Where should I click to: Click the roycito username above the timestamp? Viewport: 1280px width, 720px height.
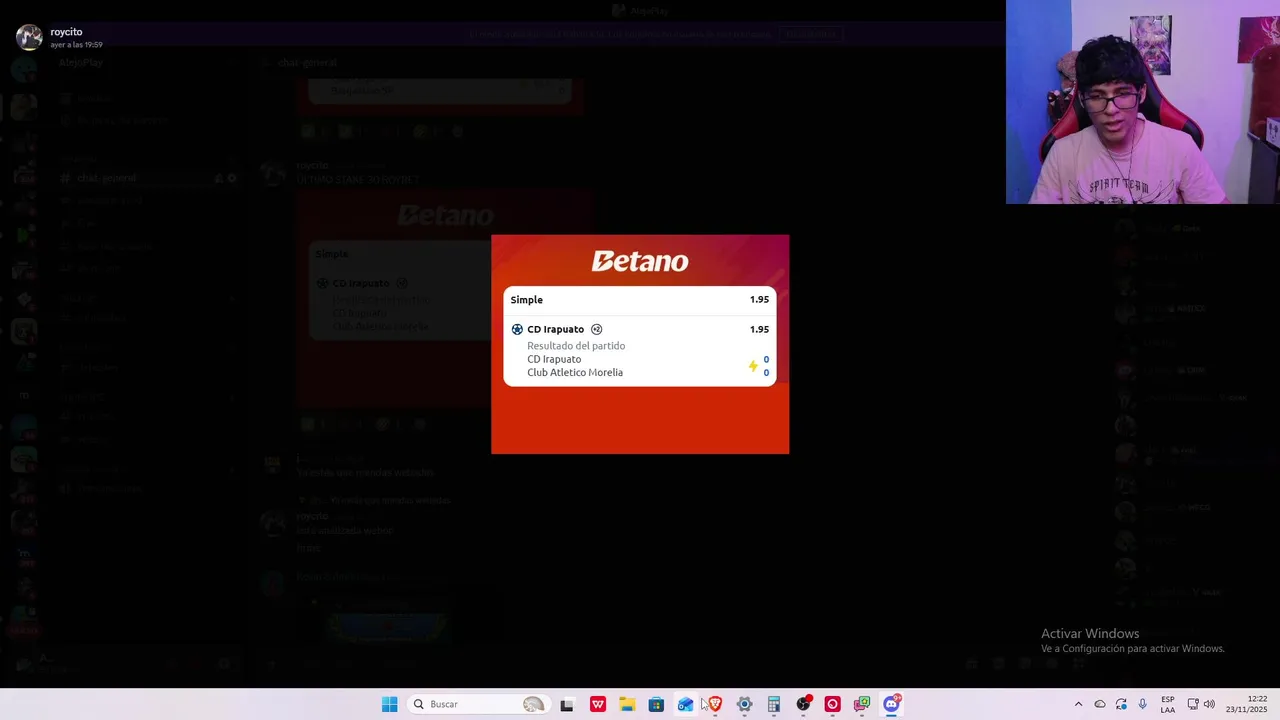pyautogui.click(x=66, y=32)
